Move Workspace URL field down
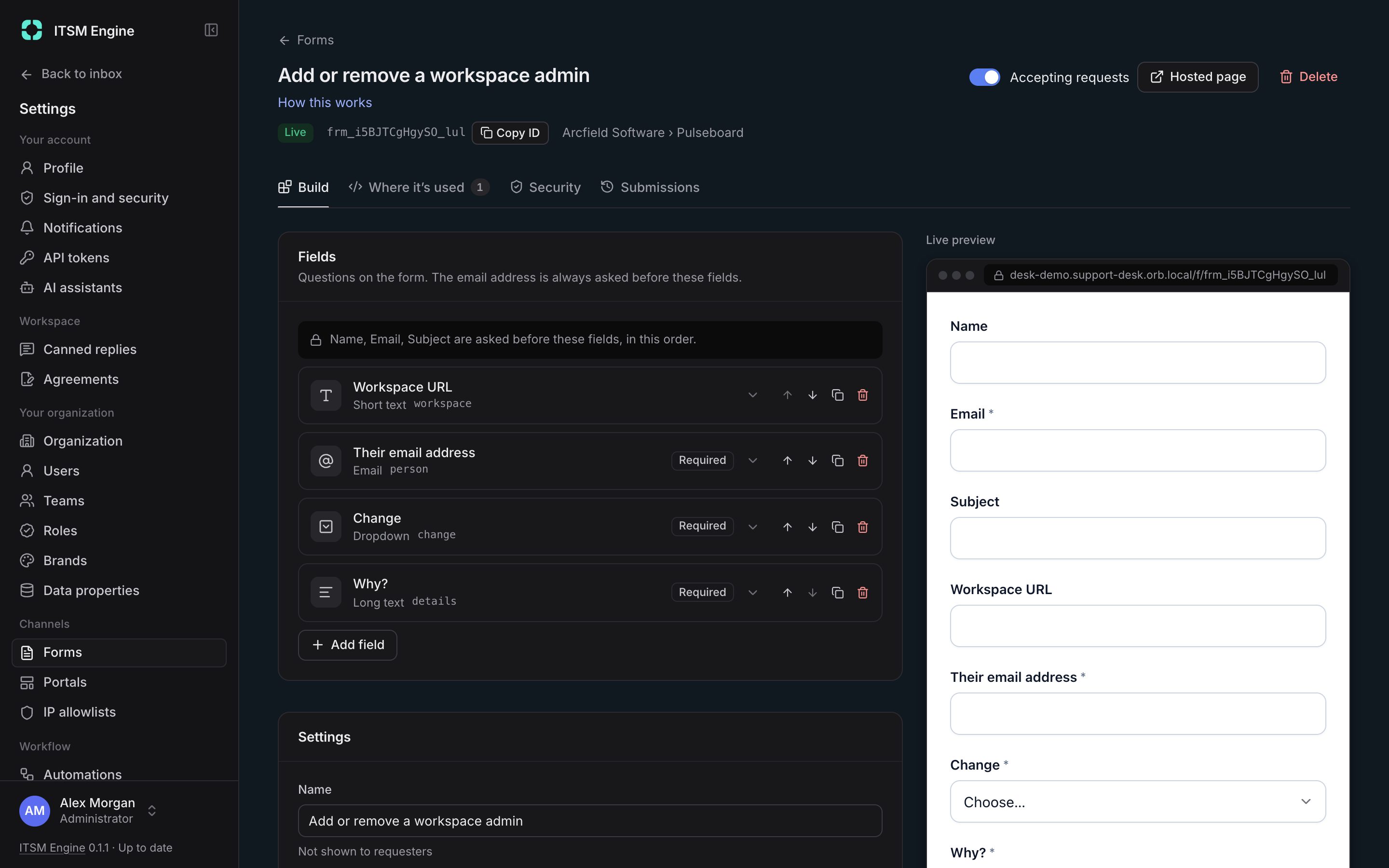1389x868 pixels. [812, 395]
